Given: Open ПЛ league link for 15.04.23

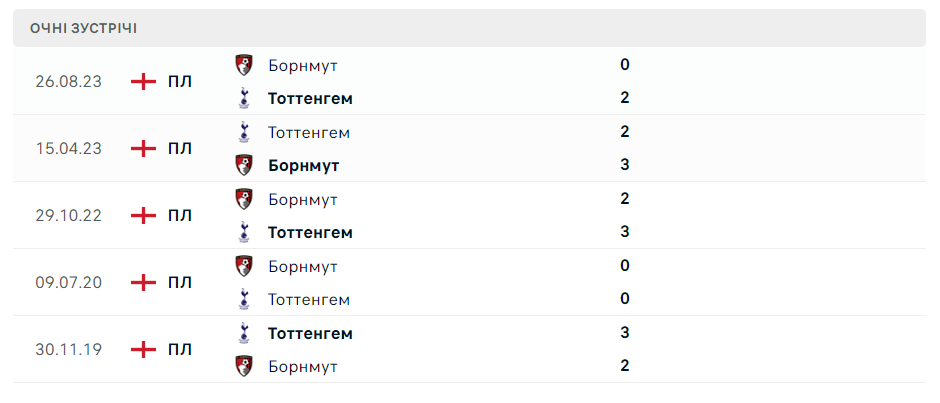Looking at the screenshot, I should pyautogui.click(x=180, y=148).
